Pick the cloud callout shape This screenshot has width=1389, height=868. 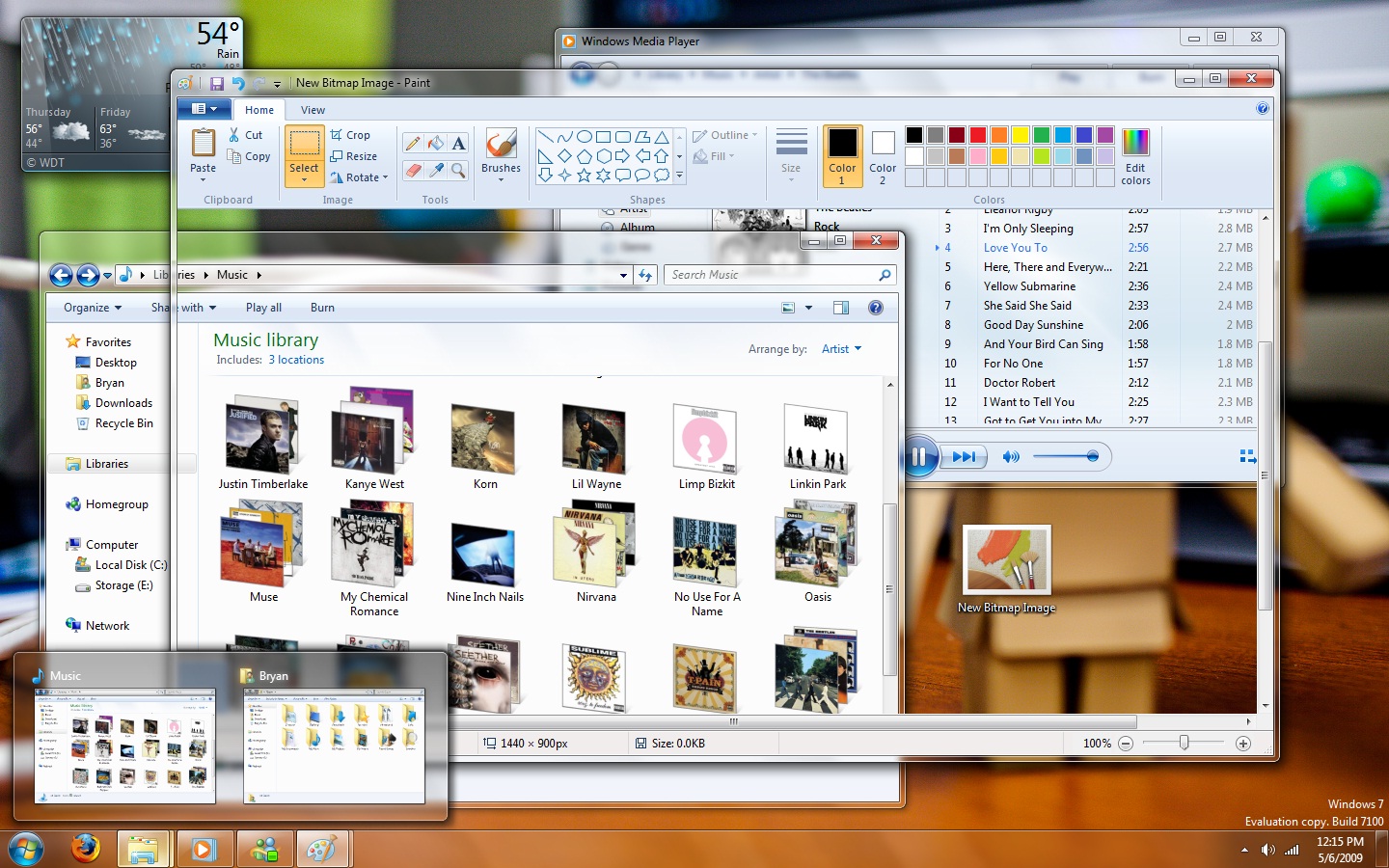pyautogui.click(x=662, y=176)
